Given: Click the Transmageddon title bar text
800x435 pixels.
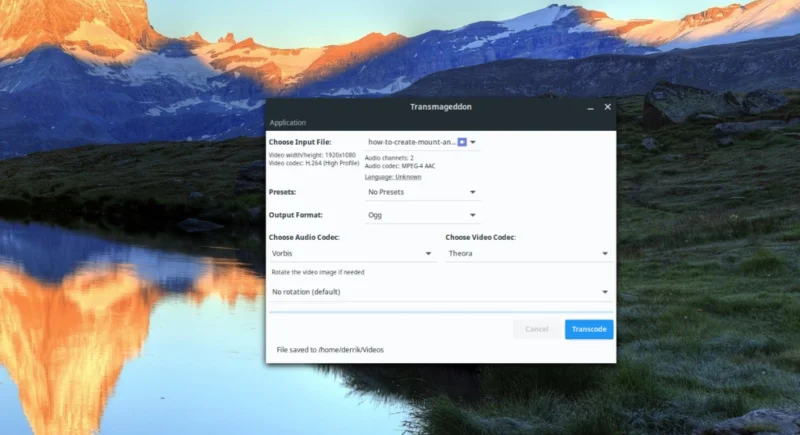Looking at the screenshot, I should click(441, 107).
